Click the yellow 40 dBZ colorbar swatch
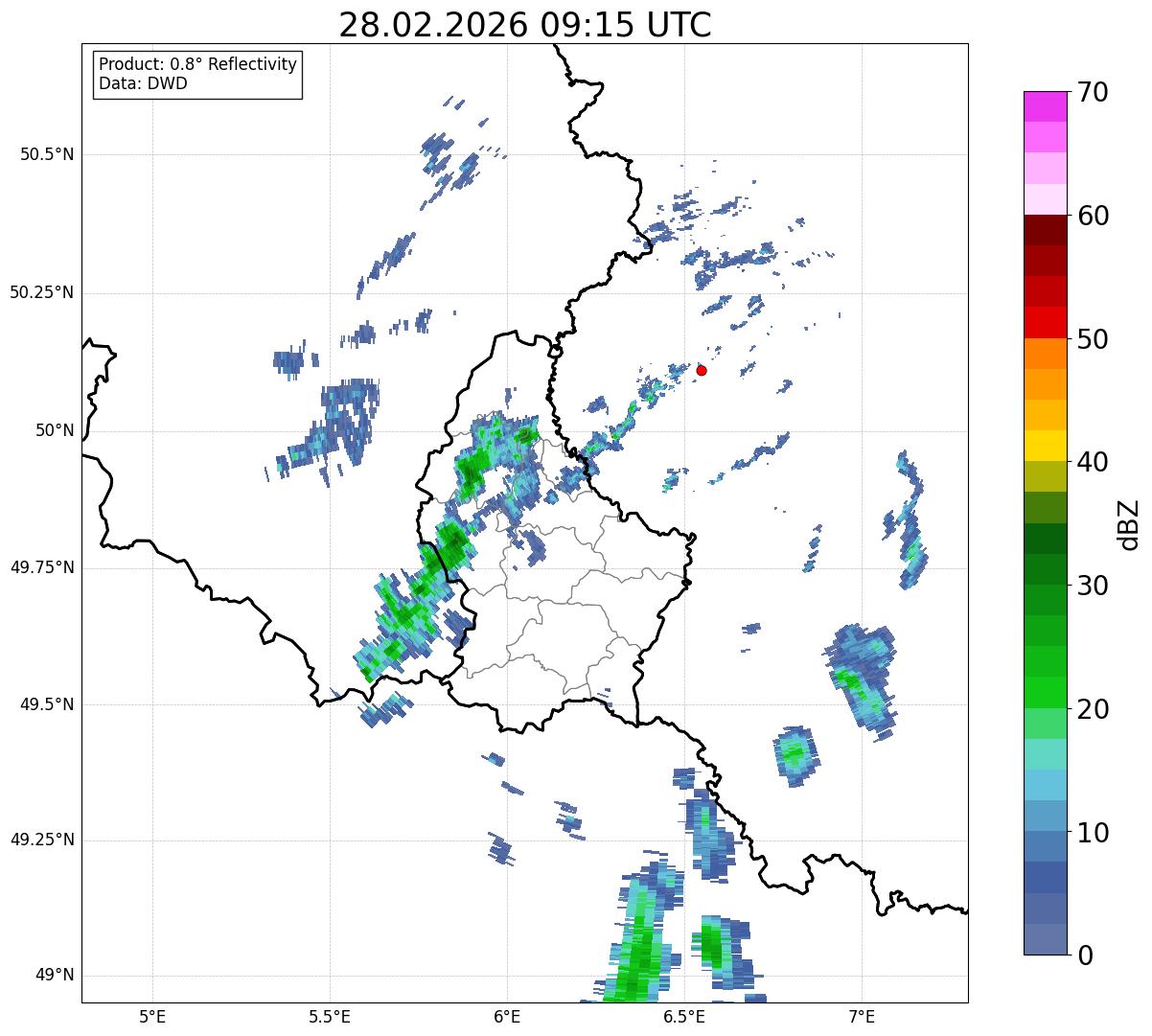1152x1036 pixels. (1046, 446)
